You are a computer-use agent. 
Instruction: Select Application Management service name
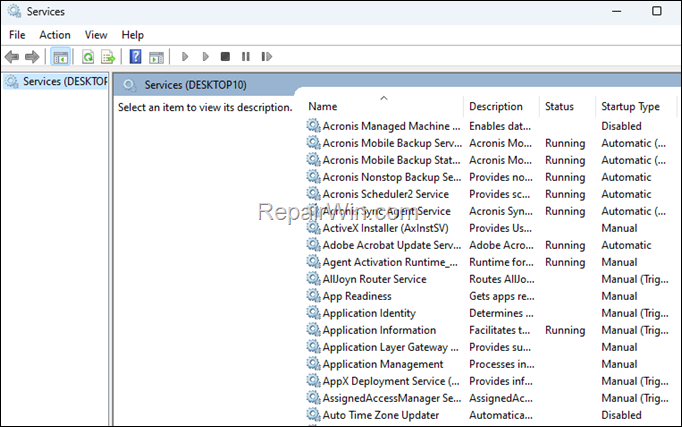[383, 364]
